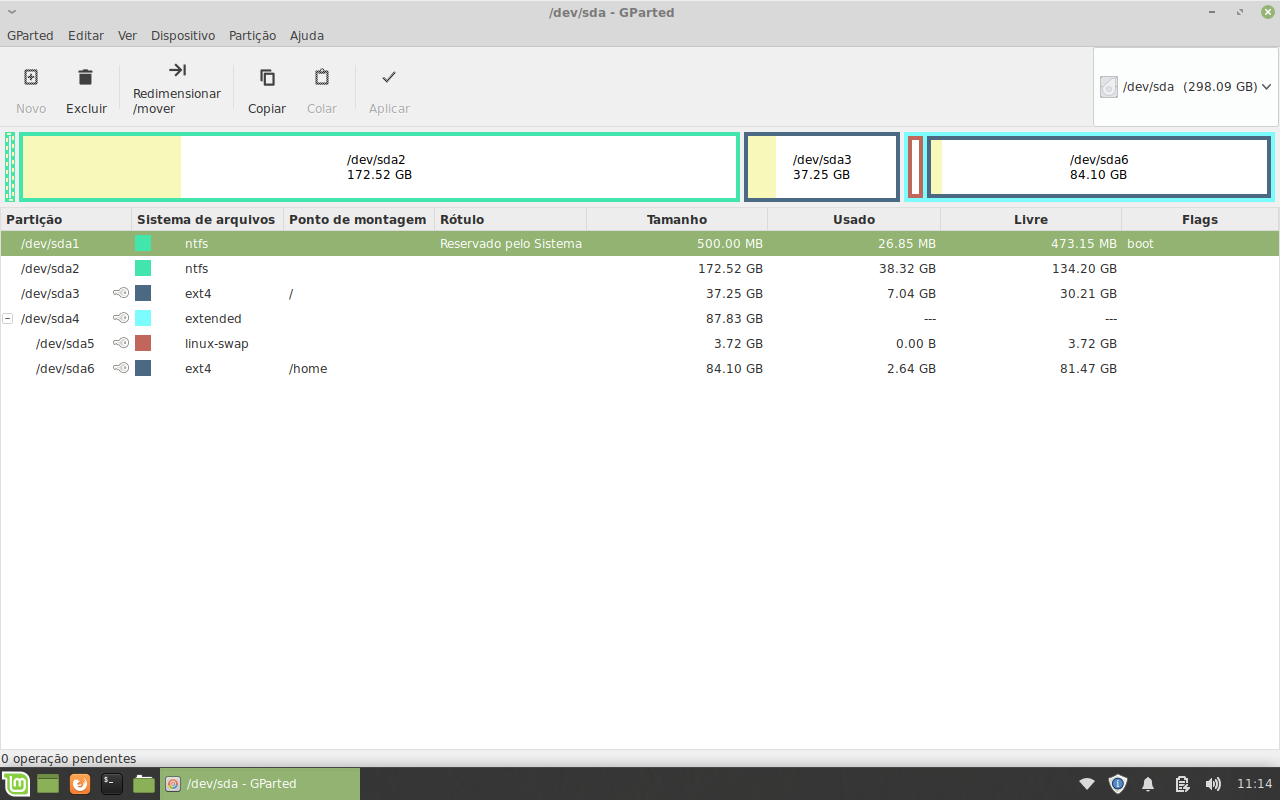Click the clipboard power manager tray icon
This screenshot has height=800, width=1280.
click(x=1181, y=784)
